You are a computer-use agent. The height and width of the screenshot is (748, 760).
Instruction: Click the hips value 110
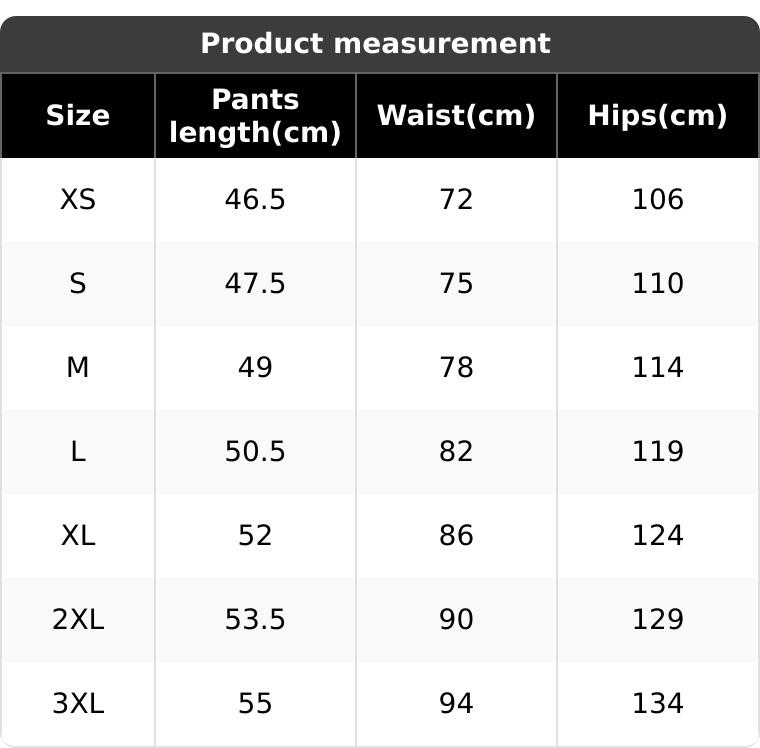(x=657, y=284)
